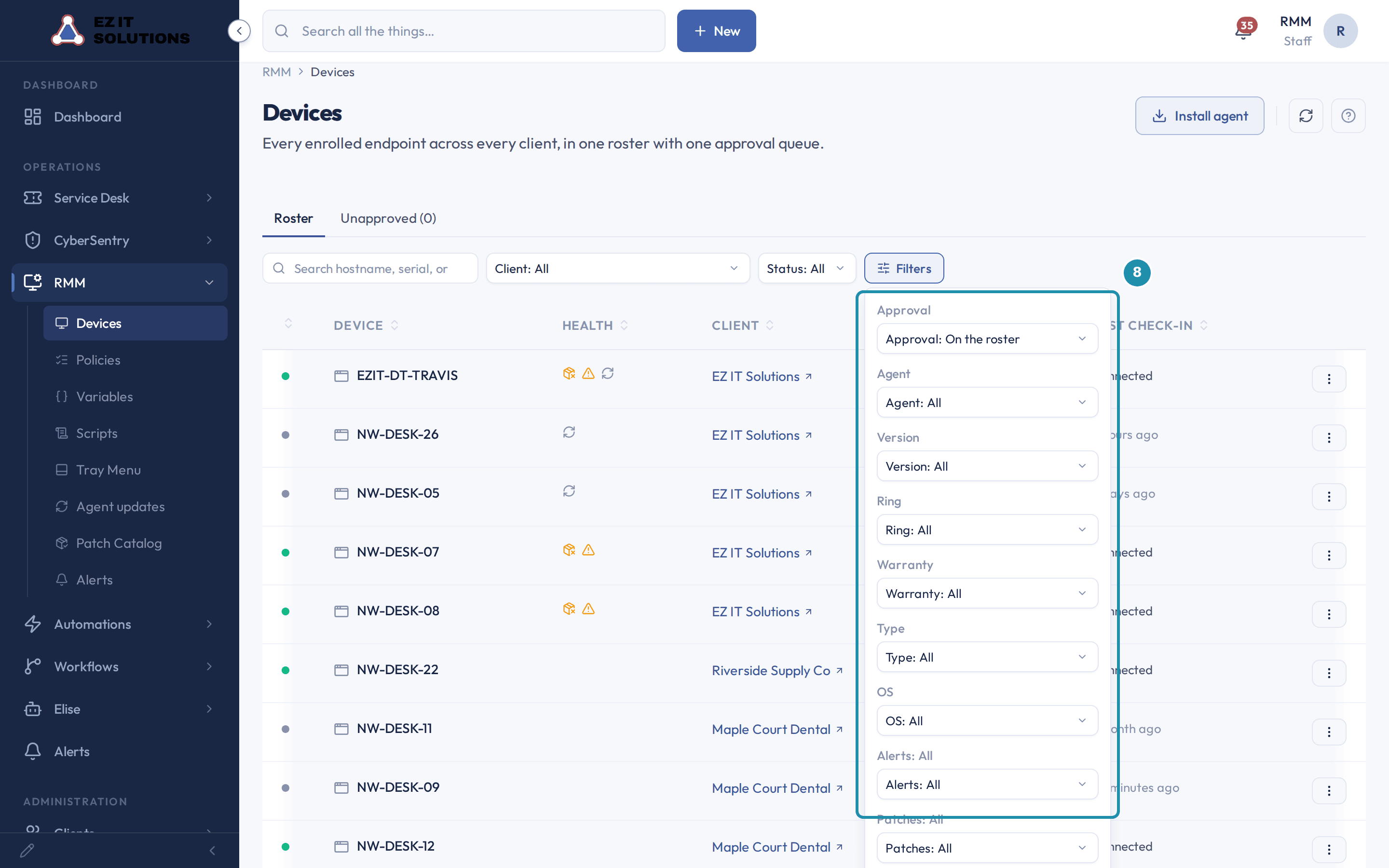Click the Install agent button

click(1199, 116)
